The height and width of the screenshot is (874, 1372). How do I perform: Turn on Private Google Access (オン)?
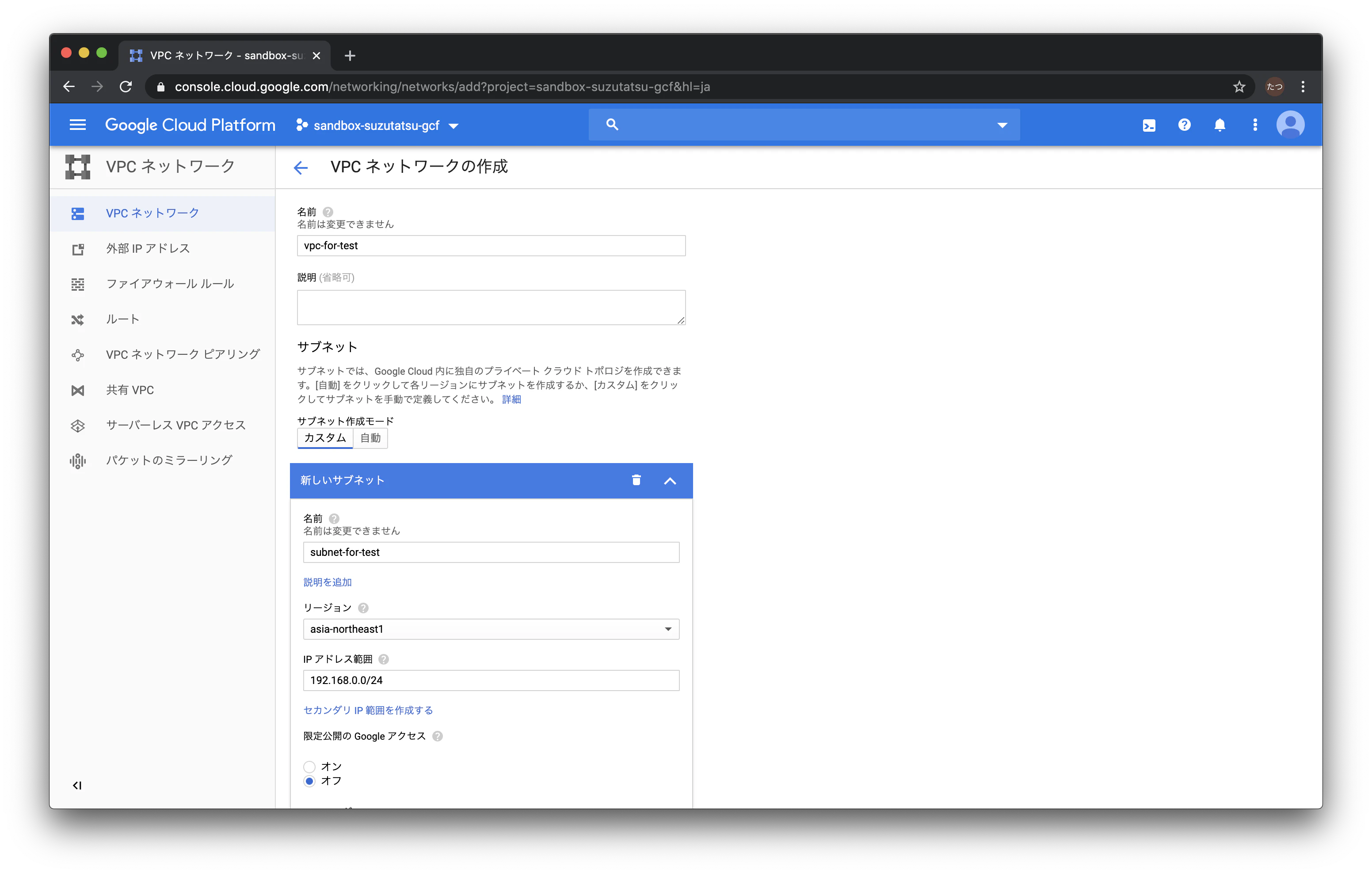(x=309, y=767)
